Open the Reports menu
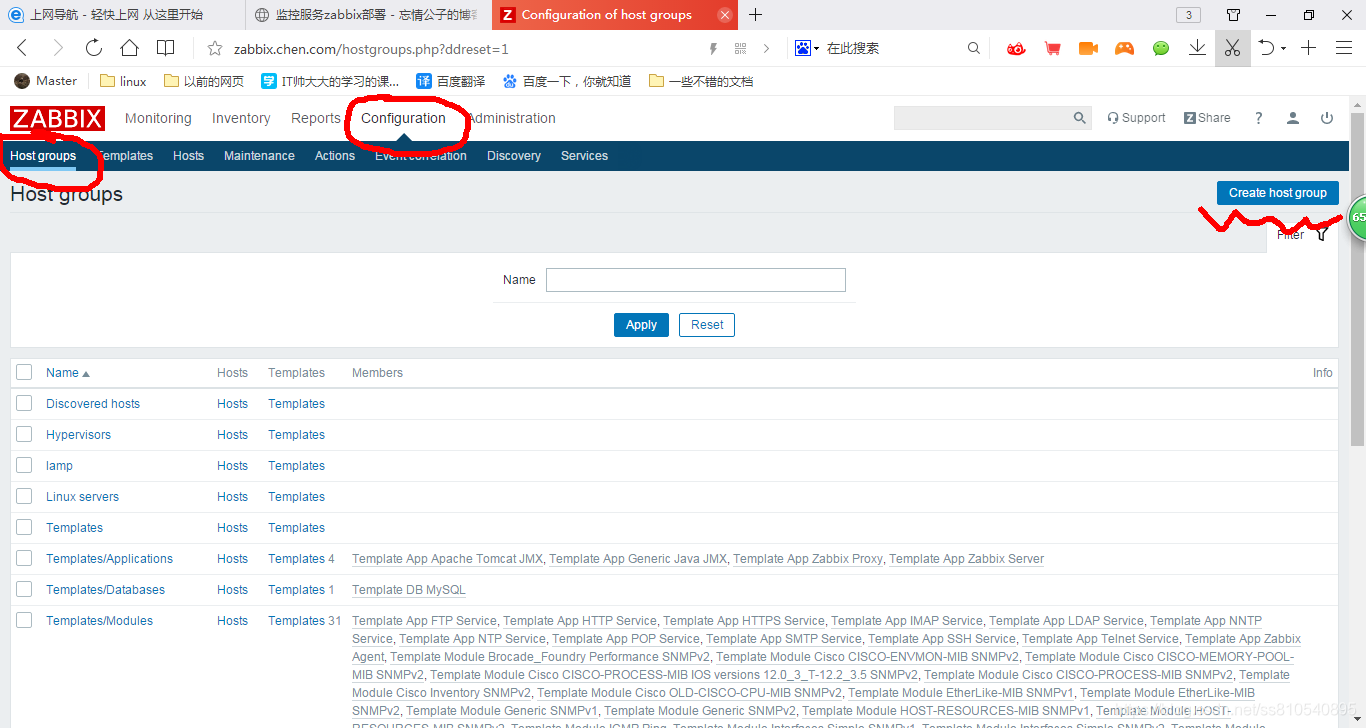Image resolution: width=1366 pixels, height=728 pixels. tap(316, 118)
